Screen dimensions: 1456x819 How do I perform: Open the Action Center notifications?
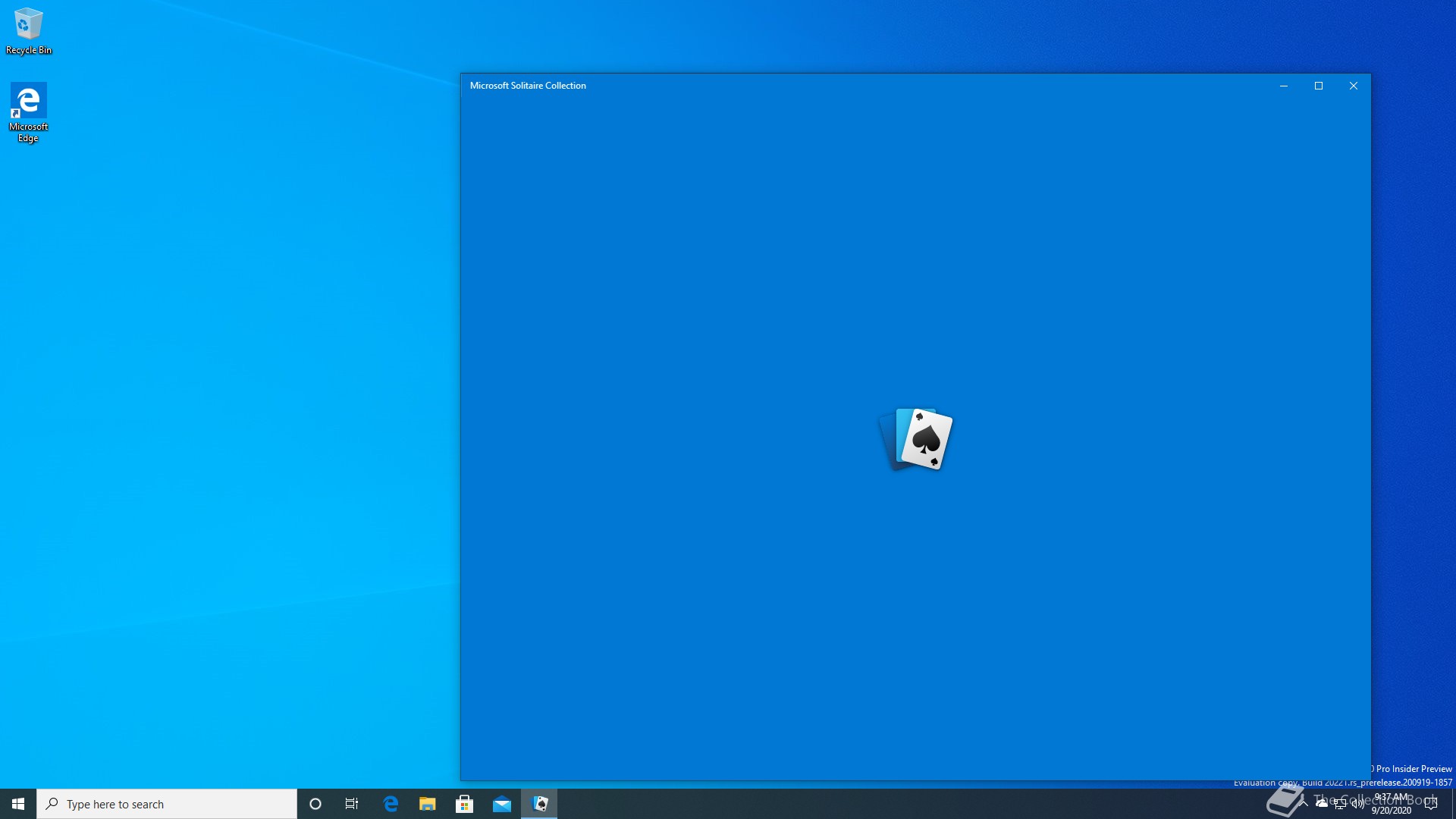tap(1431, 804)
